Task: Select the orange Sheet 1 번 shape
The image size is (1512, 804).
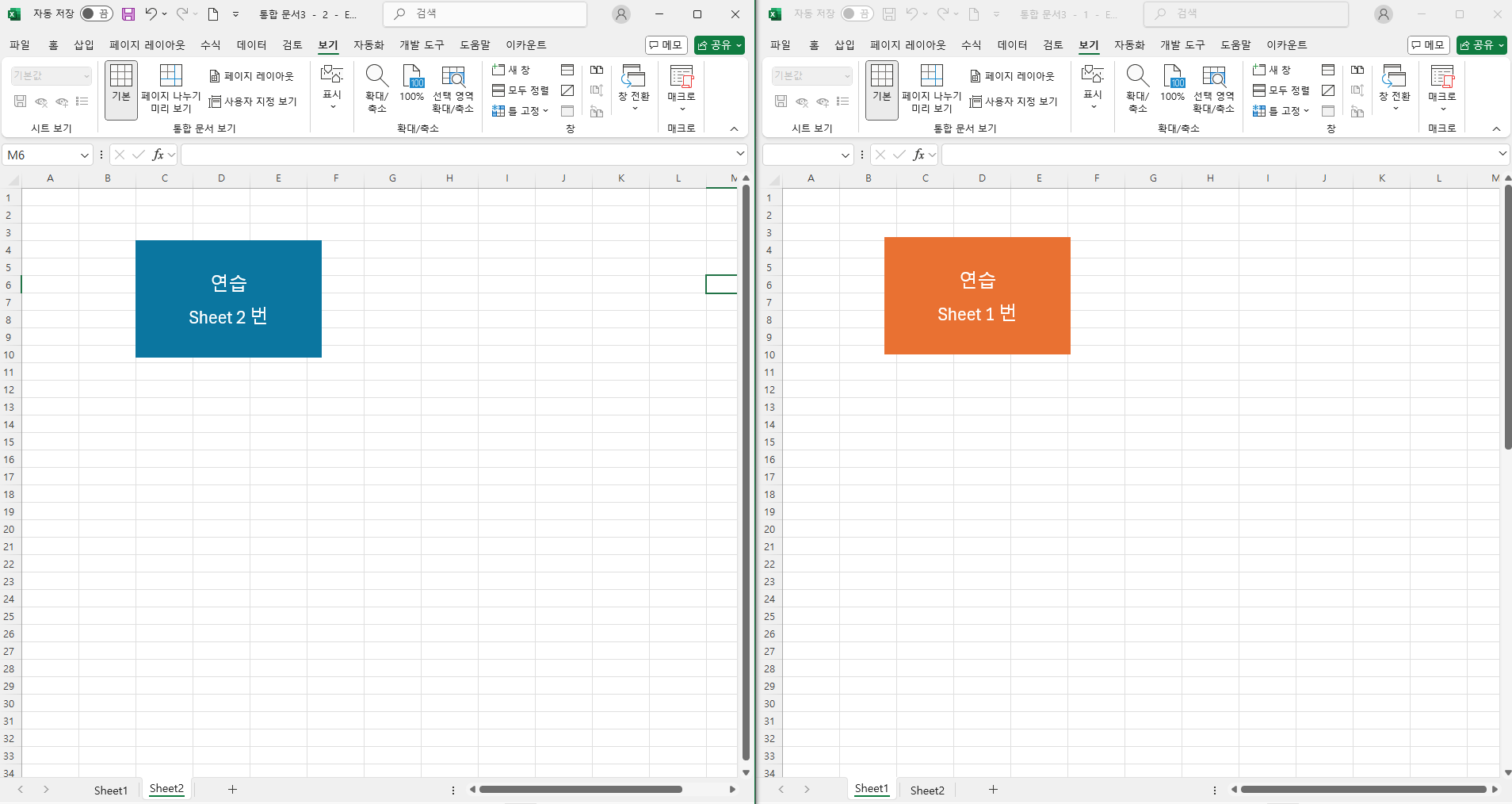Action: 977,296
